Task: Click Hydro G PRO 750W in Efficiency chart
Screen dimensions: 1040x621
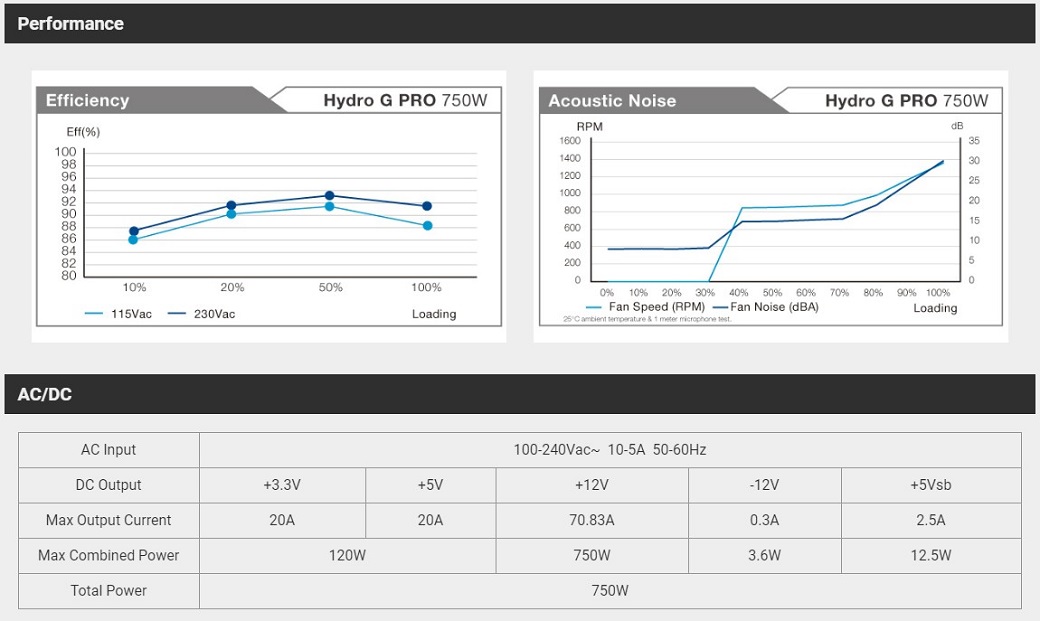Action: point(405,100)
